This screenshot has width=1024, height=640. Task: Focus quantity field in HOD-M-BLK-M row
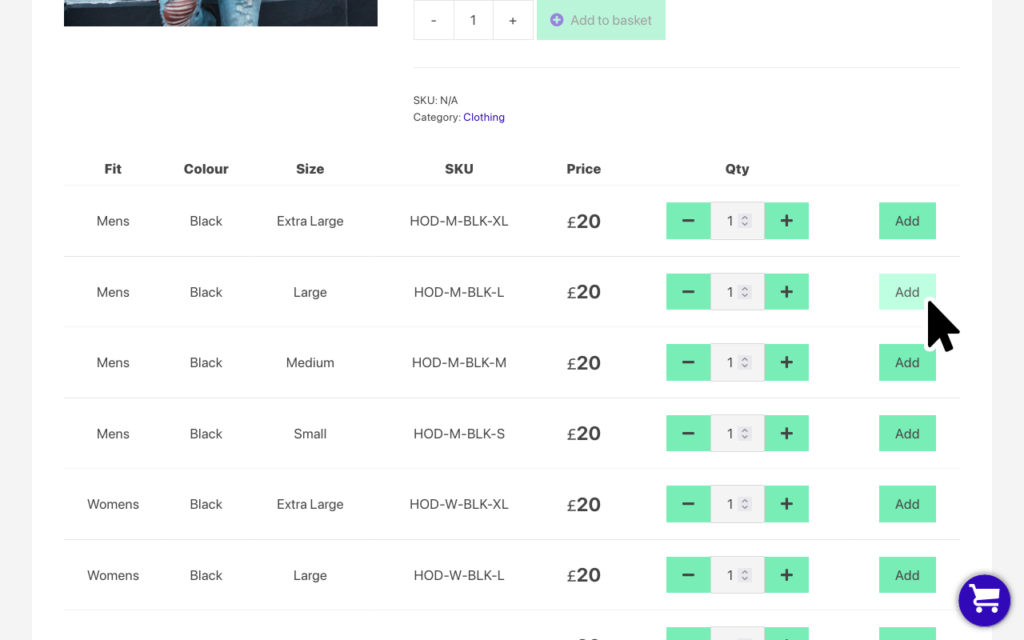coord(737,362)
